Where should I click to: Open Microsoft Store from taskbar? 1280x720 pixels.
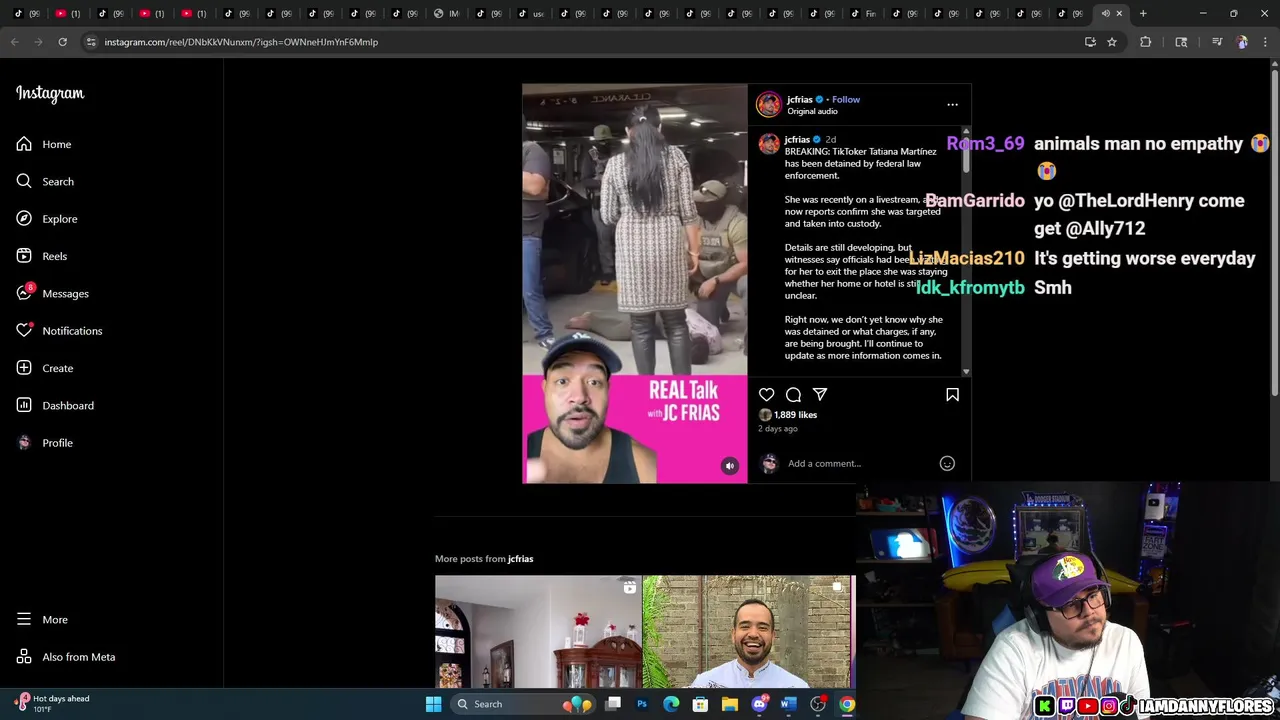click(x=700, y=704)
